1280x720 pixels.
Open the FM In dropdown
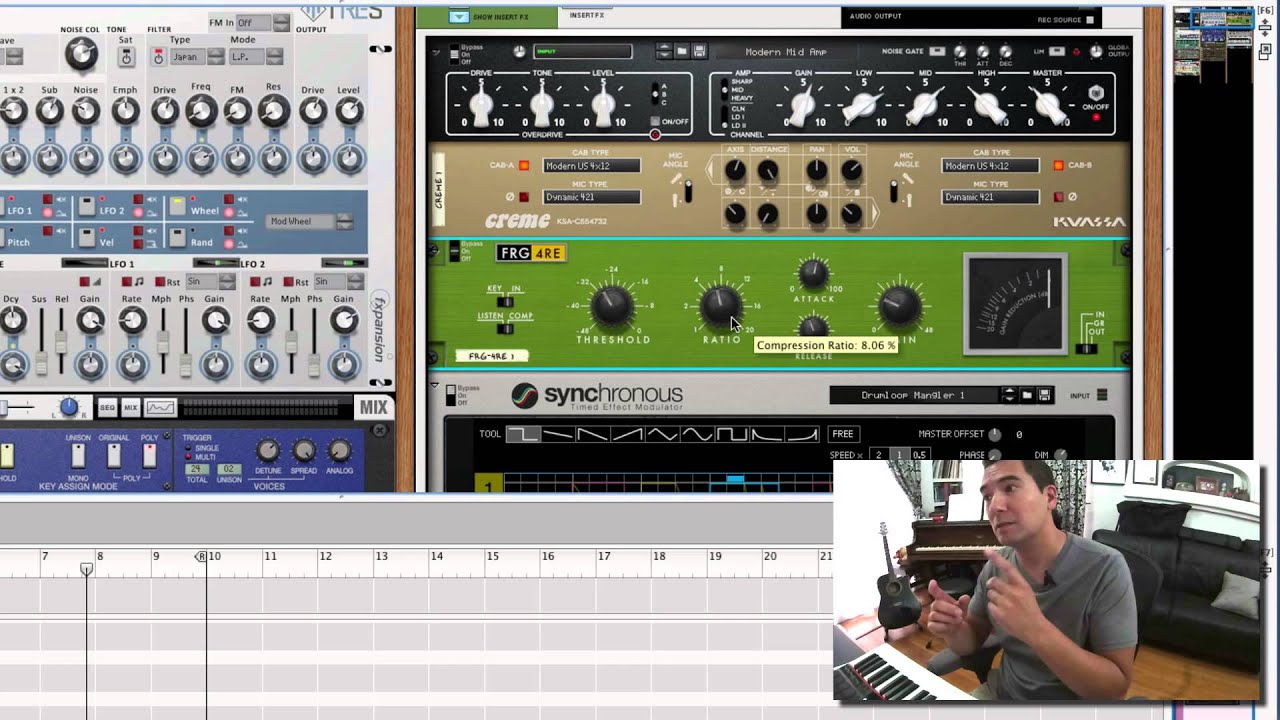pos(263,22)
